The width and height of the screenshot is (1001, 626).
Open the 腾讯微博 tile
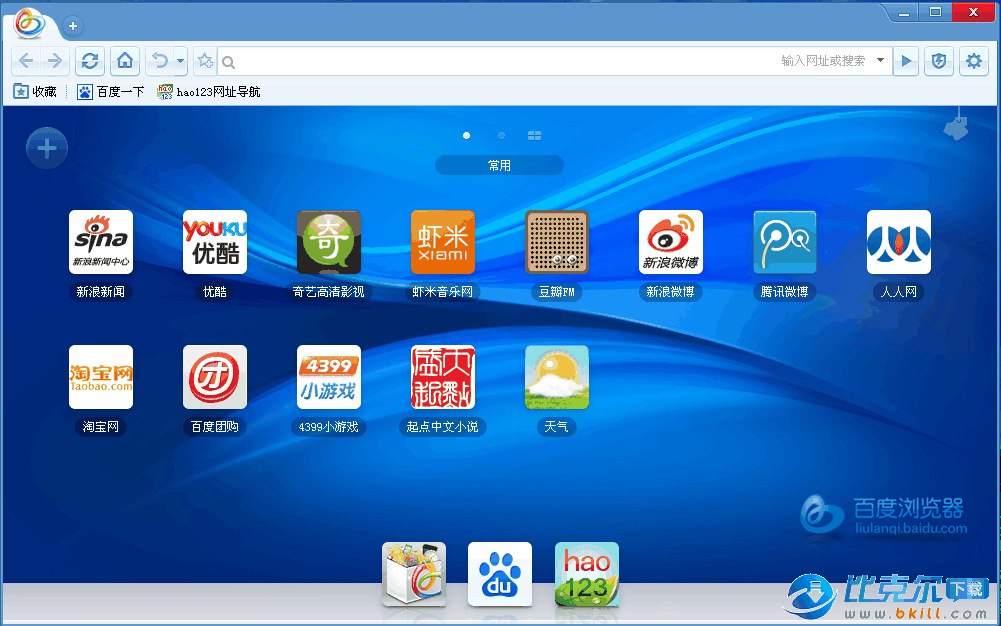coord(785,242)
